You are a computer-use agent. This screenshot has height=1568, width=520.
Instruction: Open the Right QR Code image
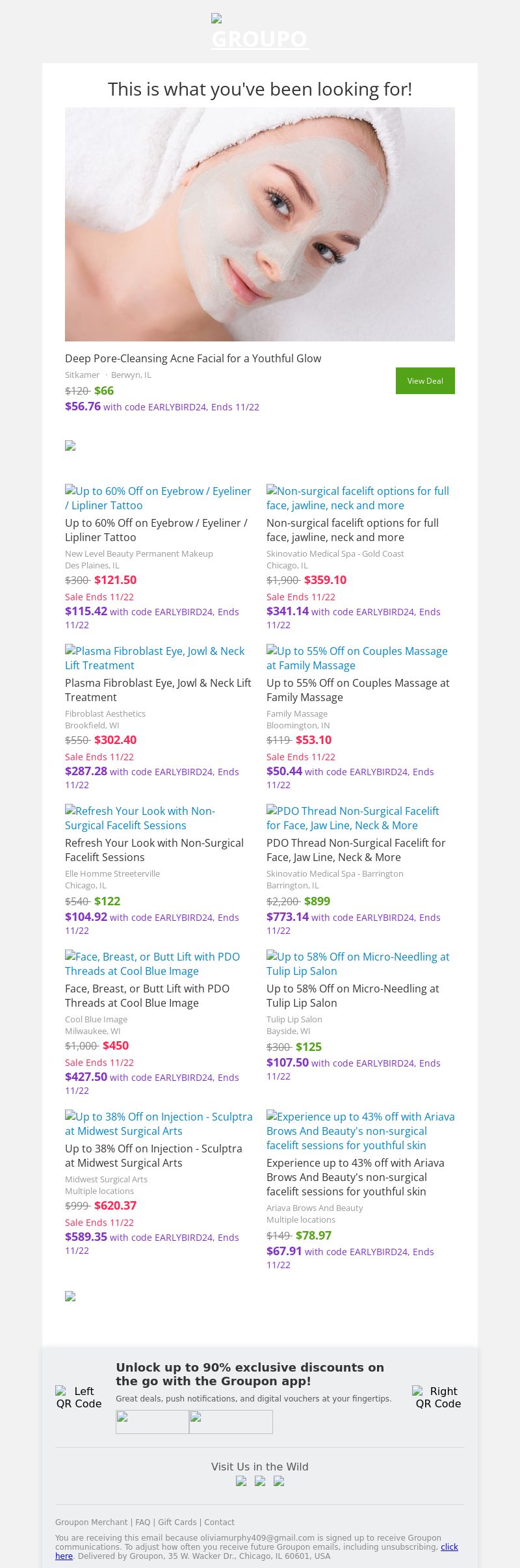click(x=438, y=1397)
